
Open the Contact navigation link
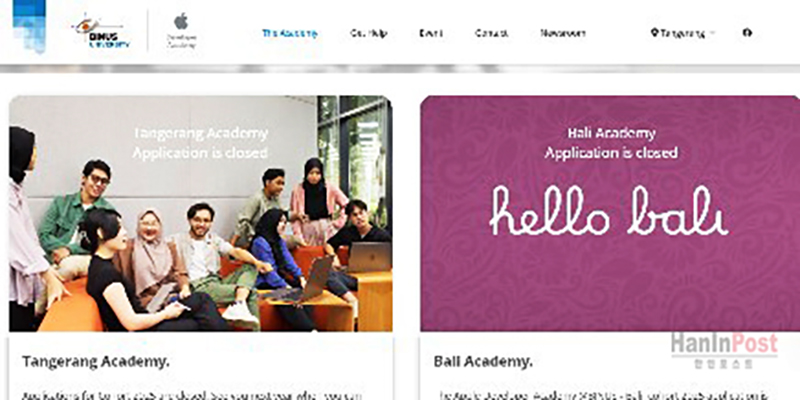pyautogui.click(x=491, y=33)
